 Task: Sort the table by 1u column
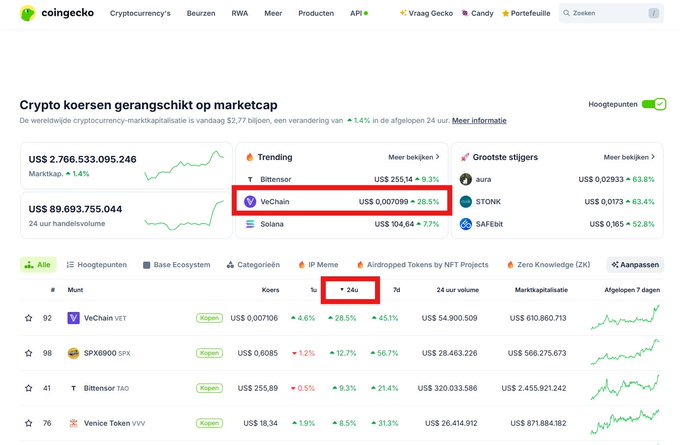314,290
